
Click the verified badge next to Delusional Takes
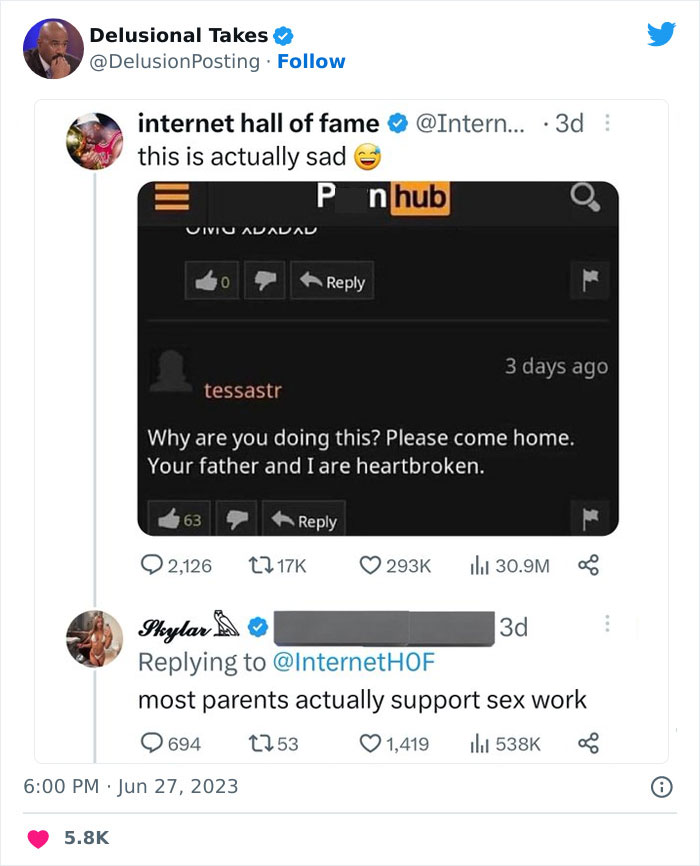point(283,34)
